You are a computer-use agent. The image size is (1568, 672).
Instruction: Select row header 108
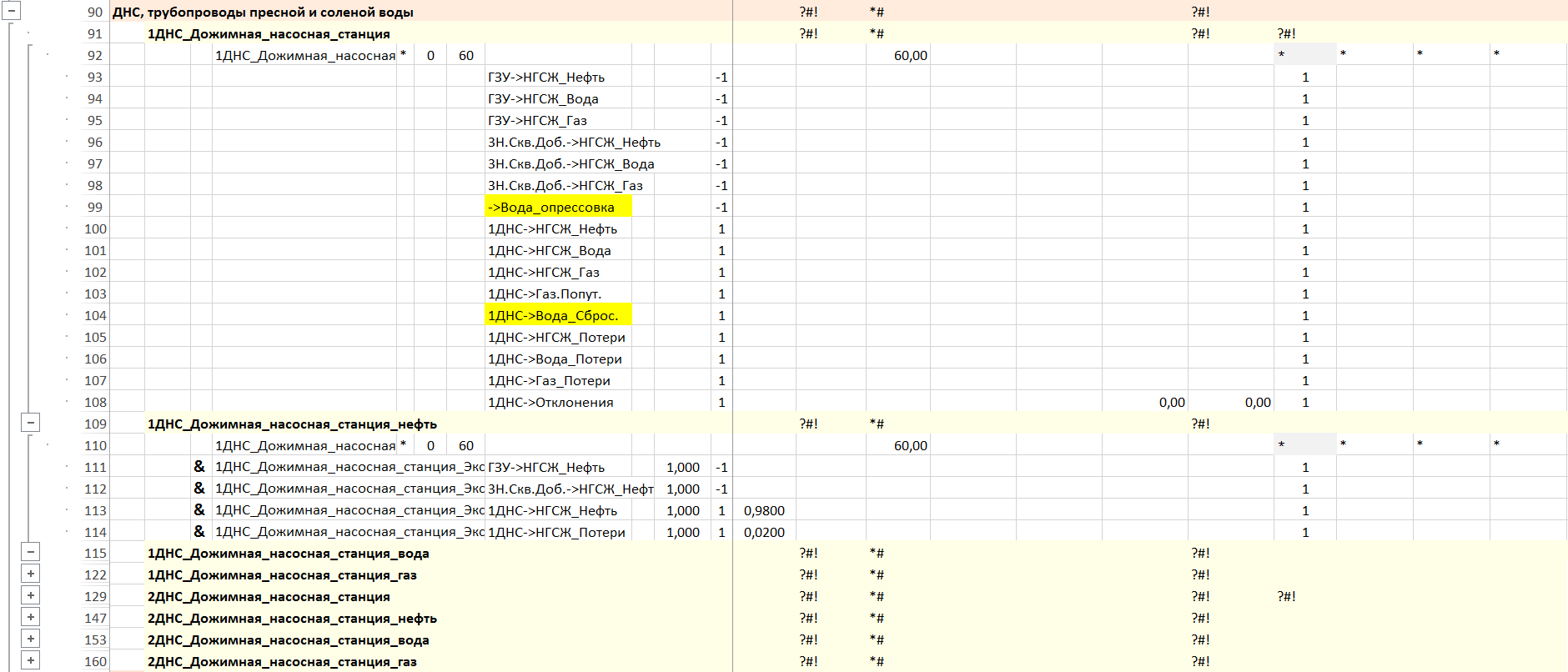[x=95, y=402]
